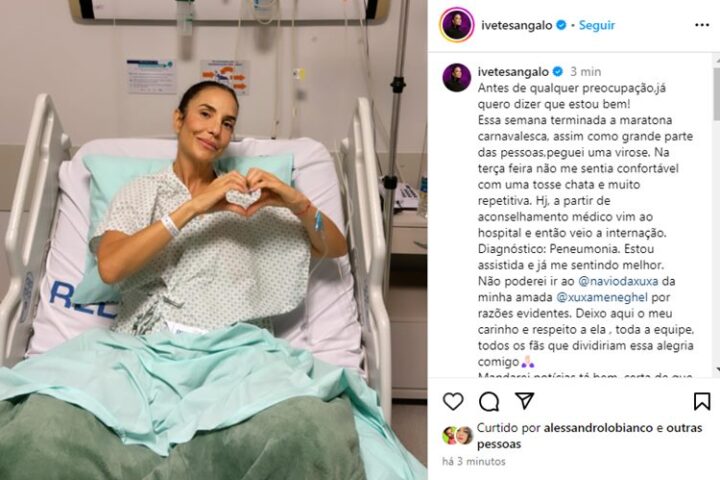Click scrollbar down arrow in caption

tap(717, 370)
